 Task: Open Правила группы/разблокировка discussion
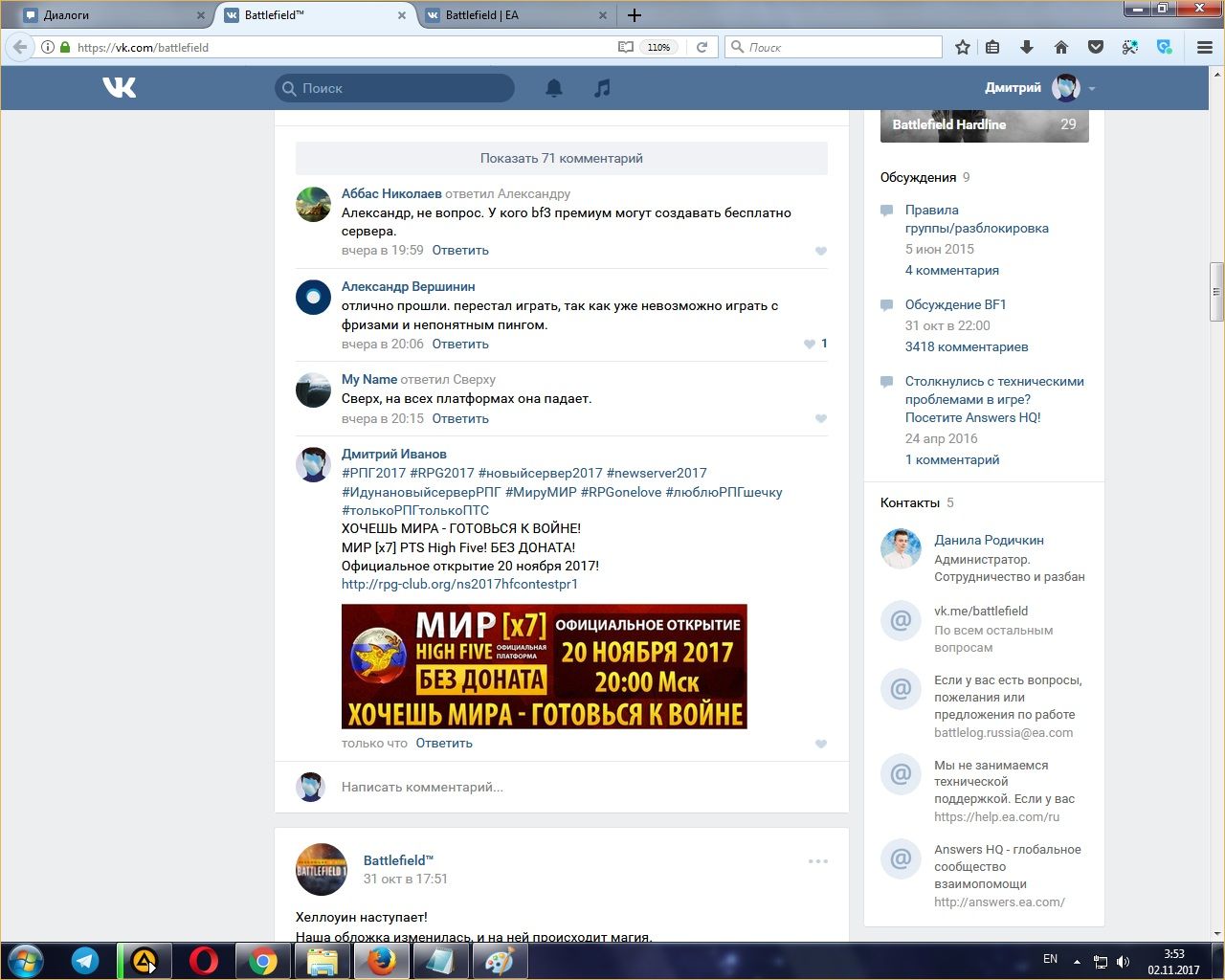coord(976,218)
